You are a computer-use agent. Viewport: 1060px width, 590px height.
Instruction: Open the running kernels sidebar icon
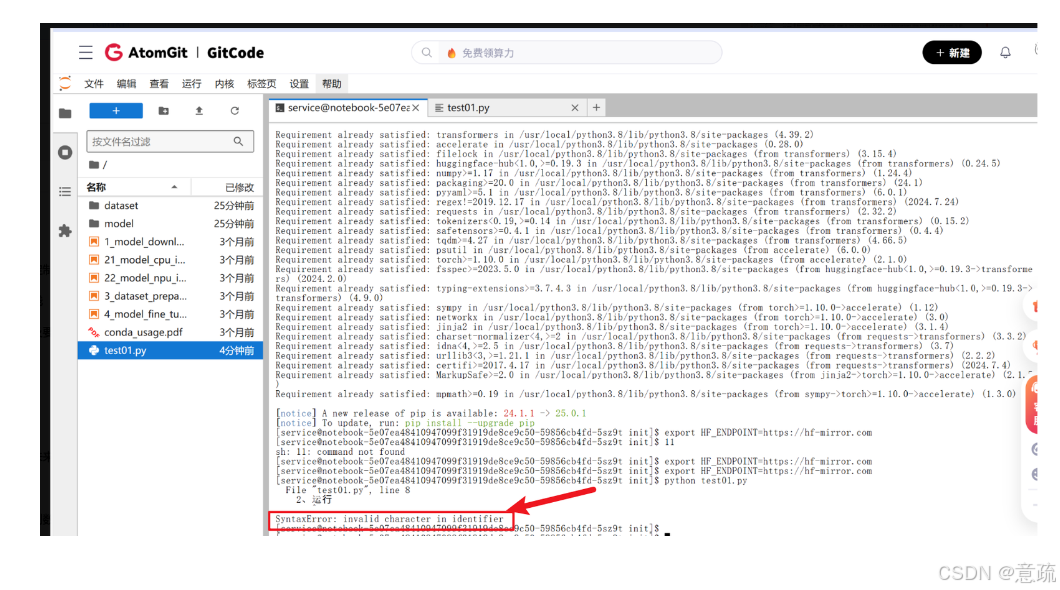point(65,152)
